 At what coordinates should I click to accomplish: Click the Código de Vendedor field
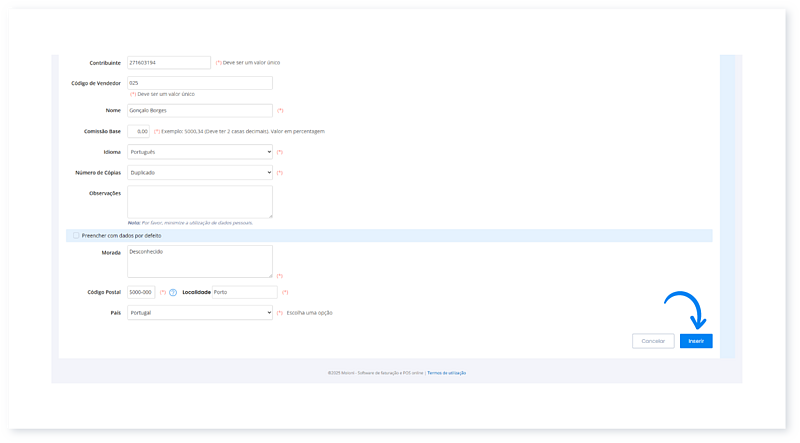[x=200, y=83]
